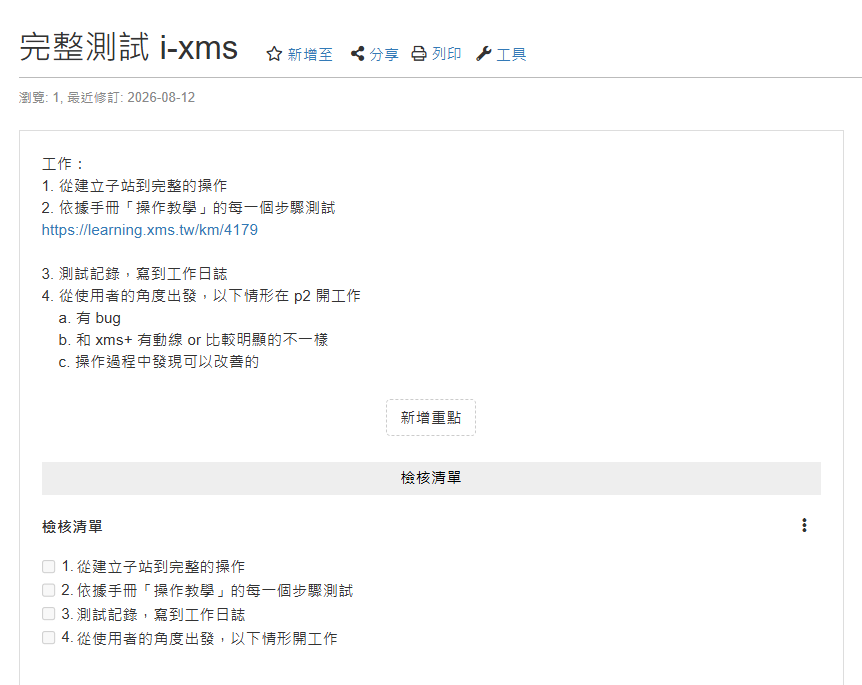Check item 3. 測試記錄，寫到工作日誌
Screen dimensions: 862x685
(48, 614)
